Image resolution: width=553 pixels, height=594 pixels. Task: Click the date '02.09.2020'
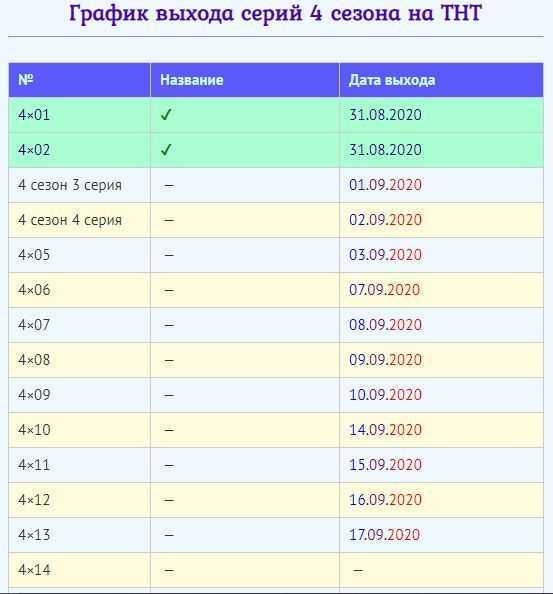pos(385,220)
